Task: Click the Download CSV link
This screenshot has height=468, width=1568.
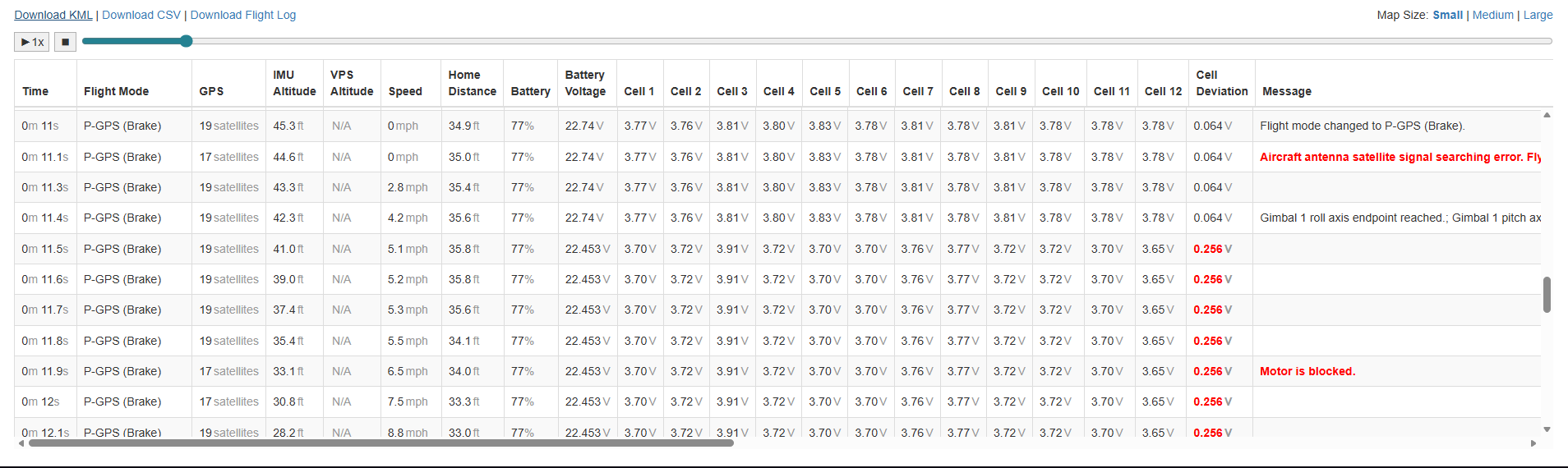Action: (x=141, y=15)
